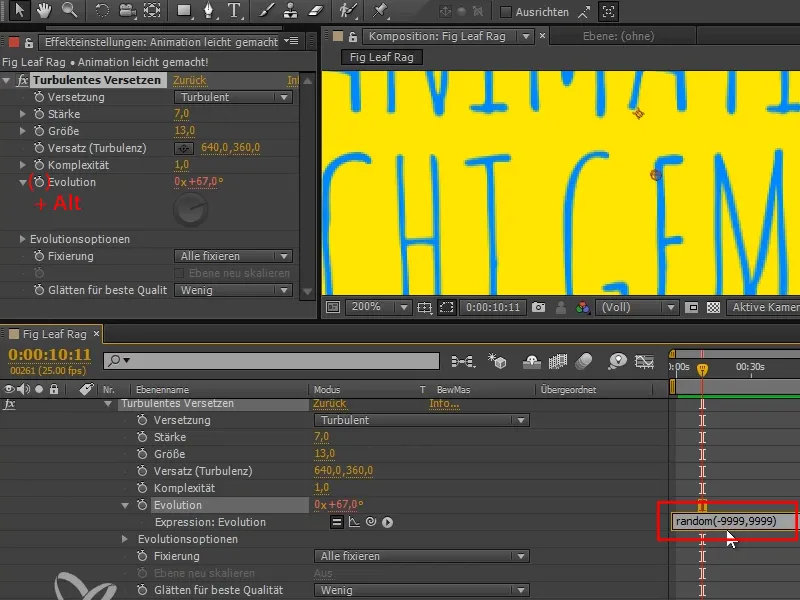Click the Evolution angle dial control
The height and width of the screenshot is (600, 800).
190,209
